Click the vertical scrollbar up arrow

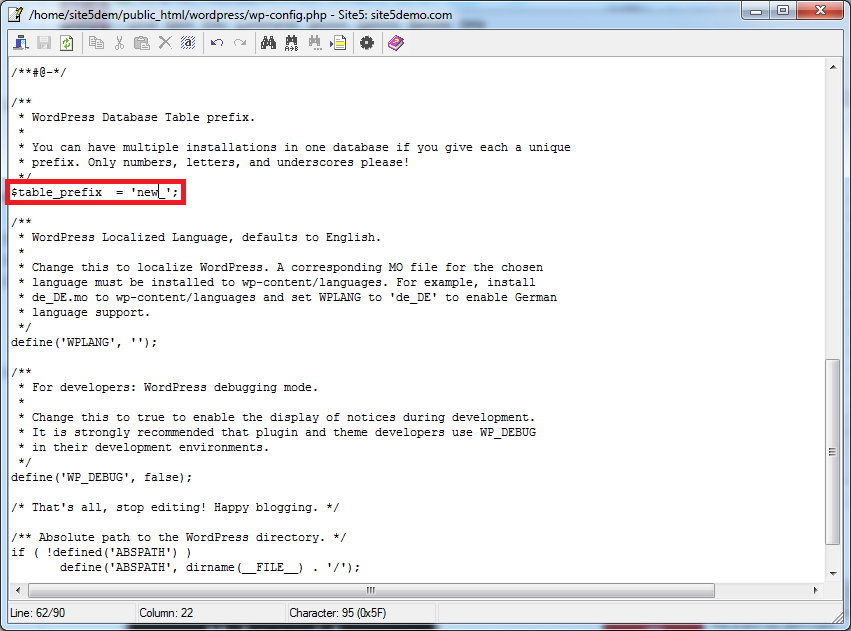(833, 67)
